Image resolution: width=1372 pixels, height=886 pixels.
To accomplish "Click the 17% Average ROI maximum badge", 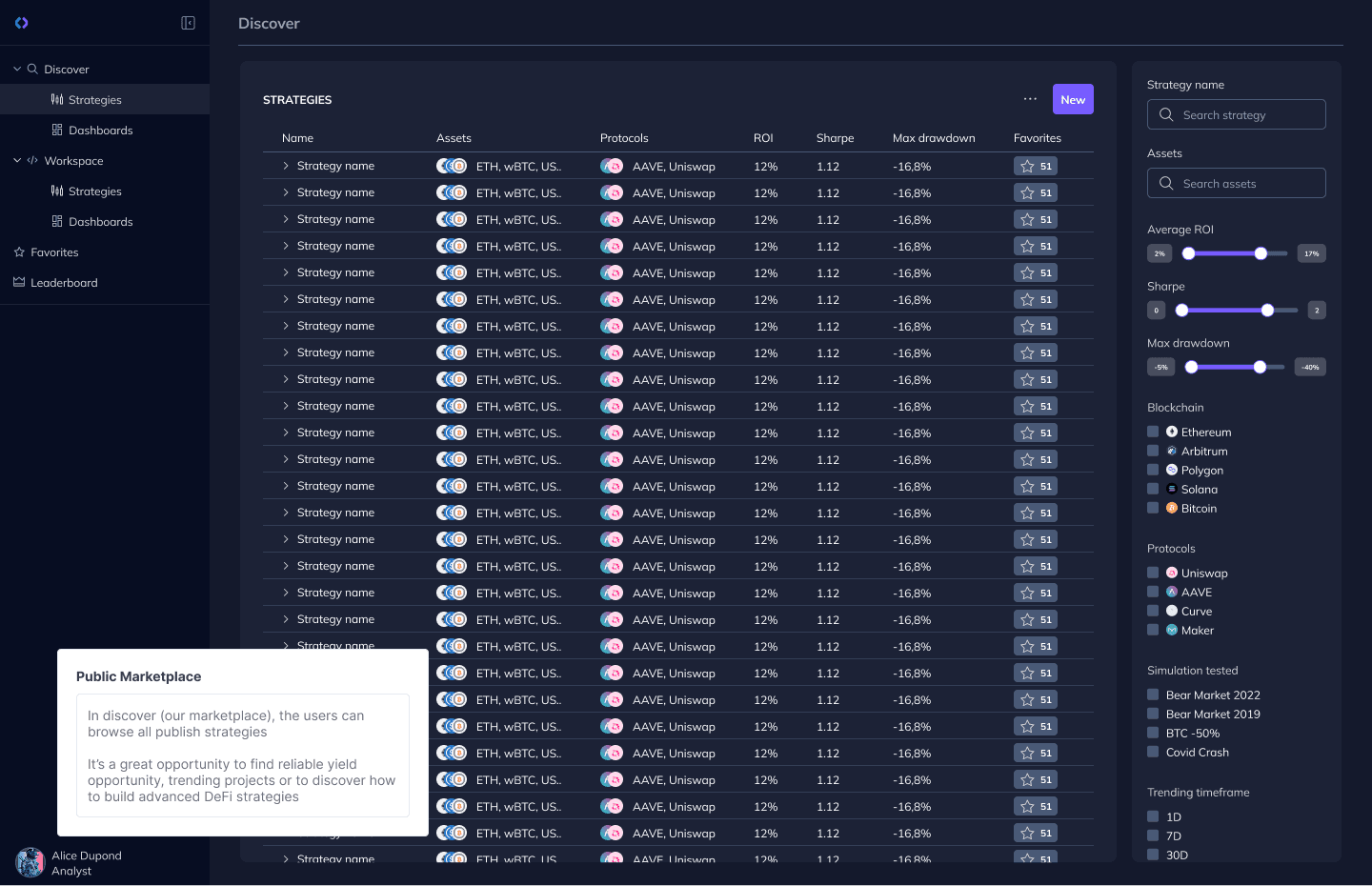I will [1312, 253].
